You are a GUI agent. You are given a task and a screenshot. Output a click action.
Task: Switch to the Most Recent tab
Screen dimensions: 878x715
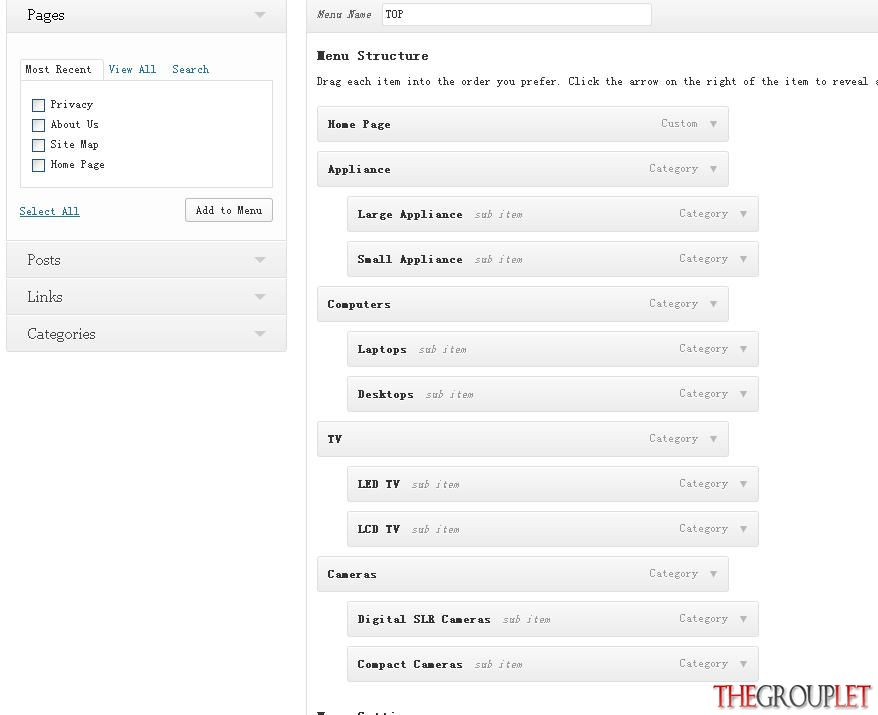point(58,69)
